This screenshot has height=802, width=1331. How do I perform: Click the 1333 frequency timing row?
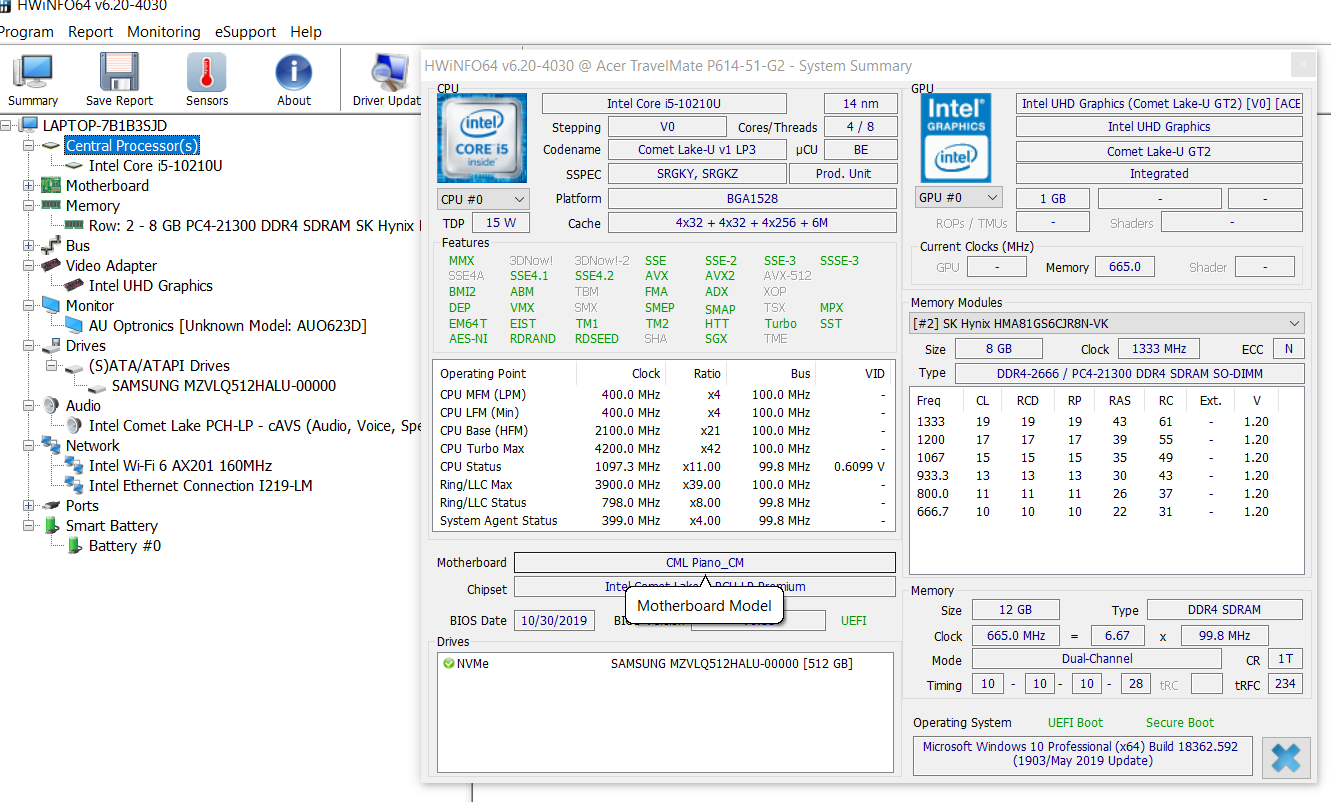coord(1105,422)
